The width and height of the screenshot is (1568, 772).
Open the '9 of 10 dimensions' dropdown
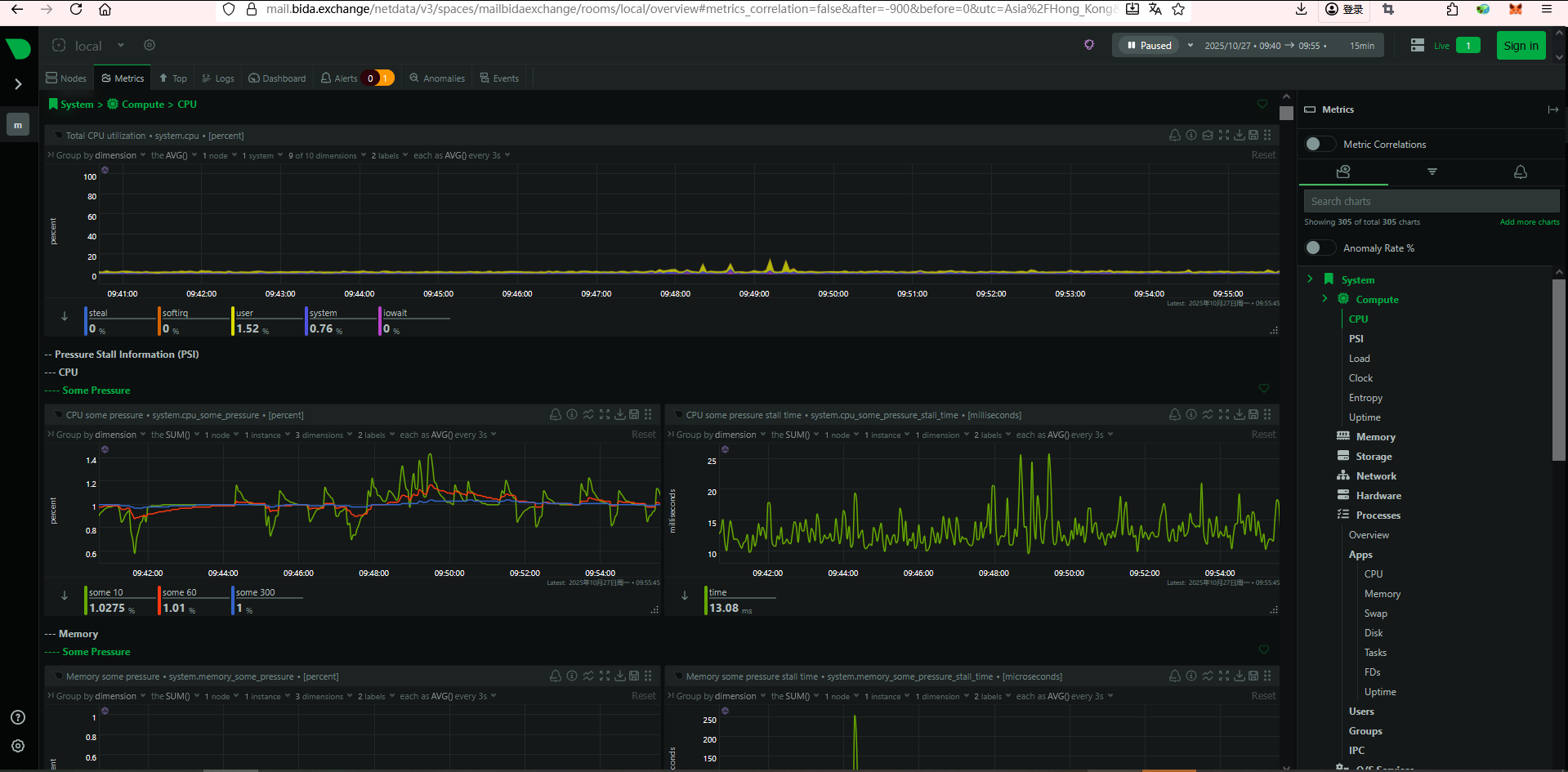point(326,155)
